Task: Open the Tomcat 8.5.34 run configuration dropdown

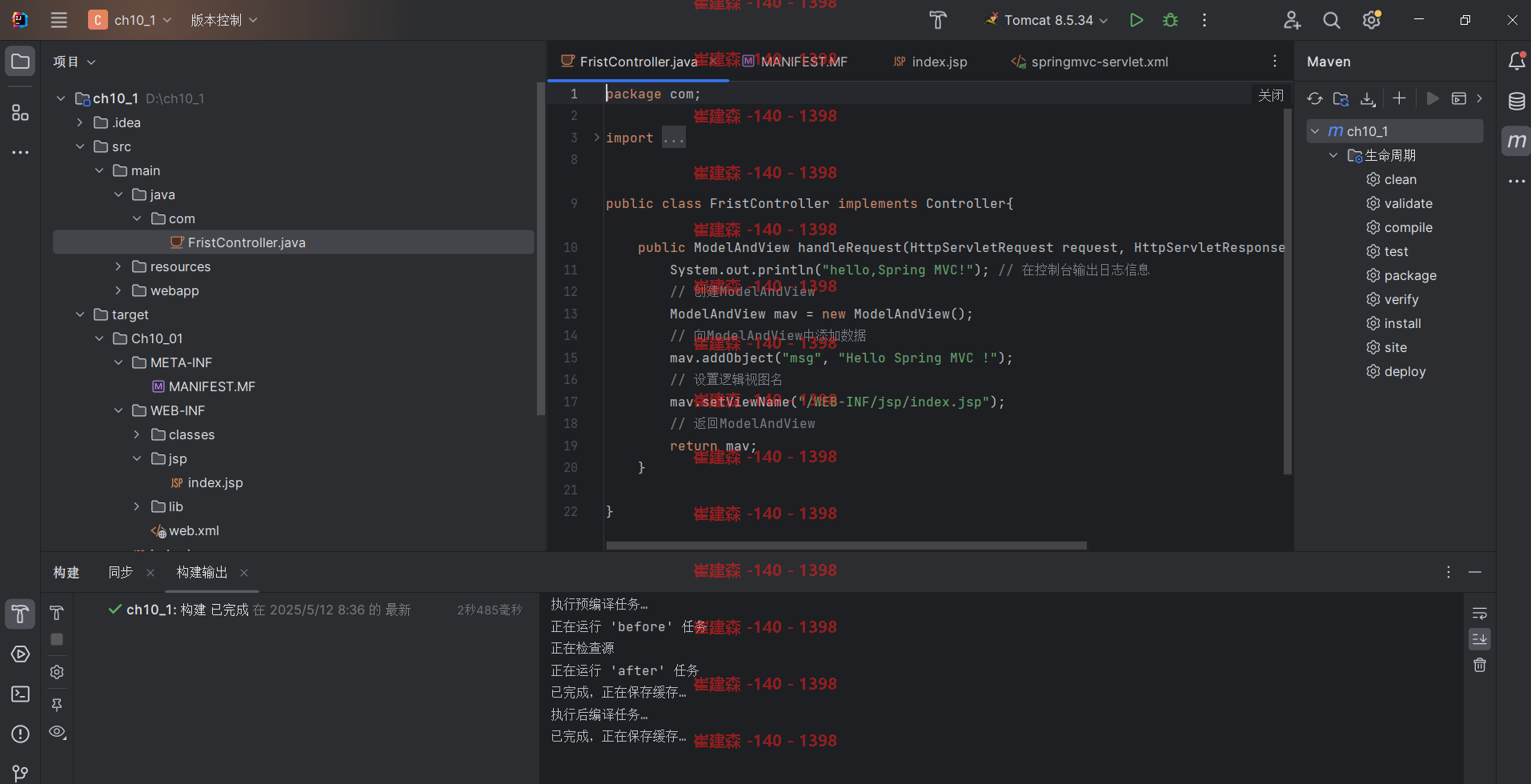Action: coord(1048,20)
